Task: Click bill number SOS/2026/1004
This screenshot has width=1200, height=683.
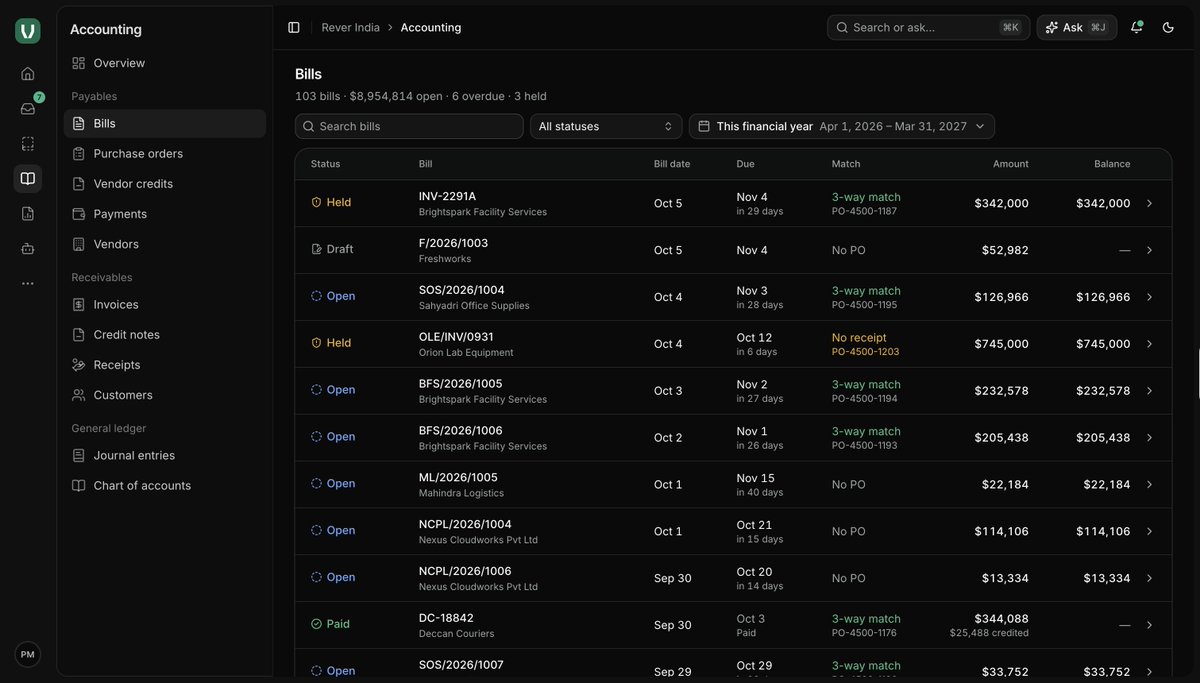Action: [462, 290]
